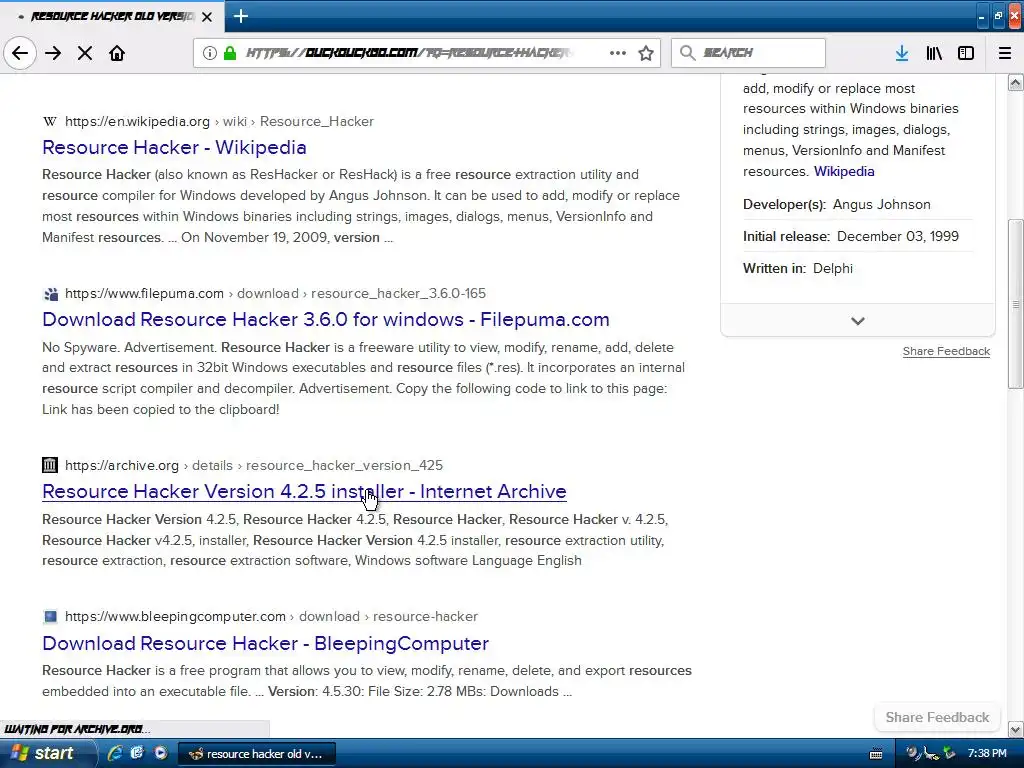Click the Filepuma paw favicon
1024x768 pixels.
point(50,294)
